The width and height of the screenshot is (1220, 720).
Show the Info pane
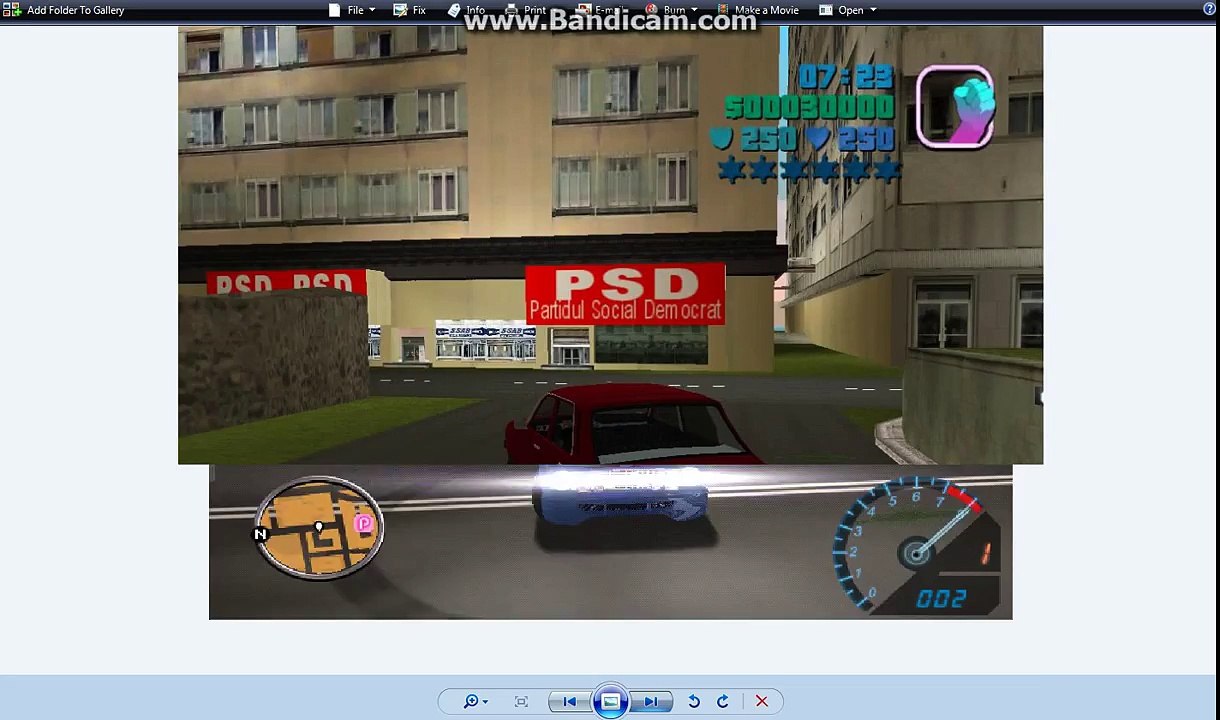[x=466, y=10]
